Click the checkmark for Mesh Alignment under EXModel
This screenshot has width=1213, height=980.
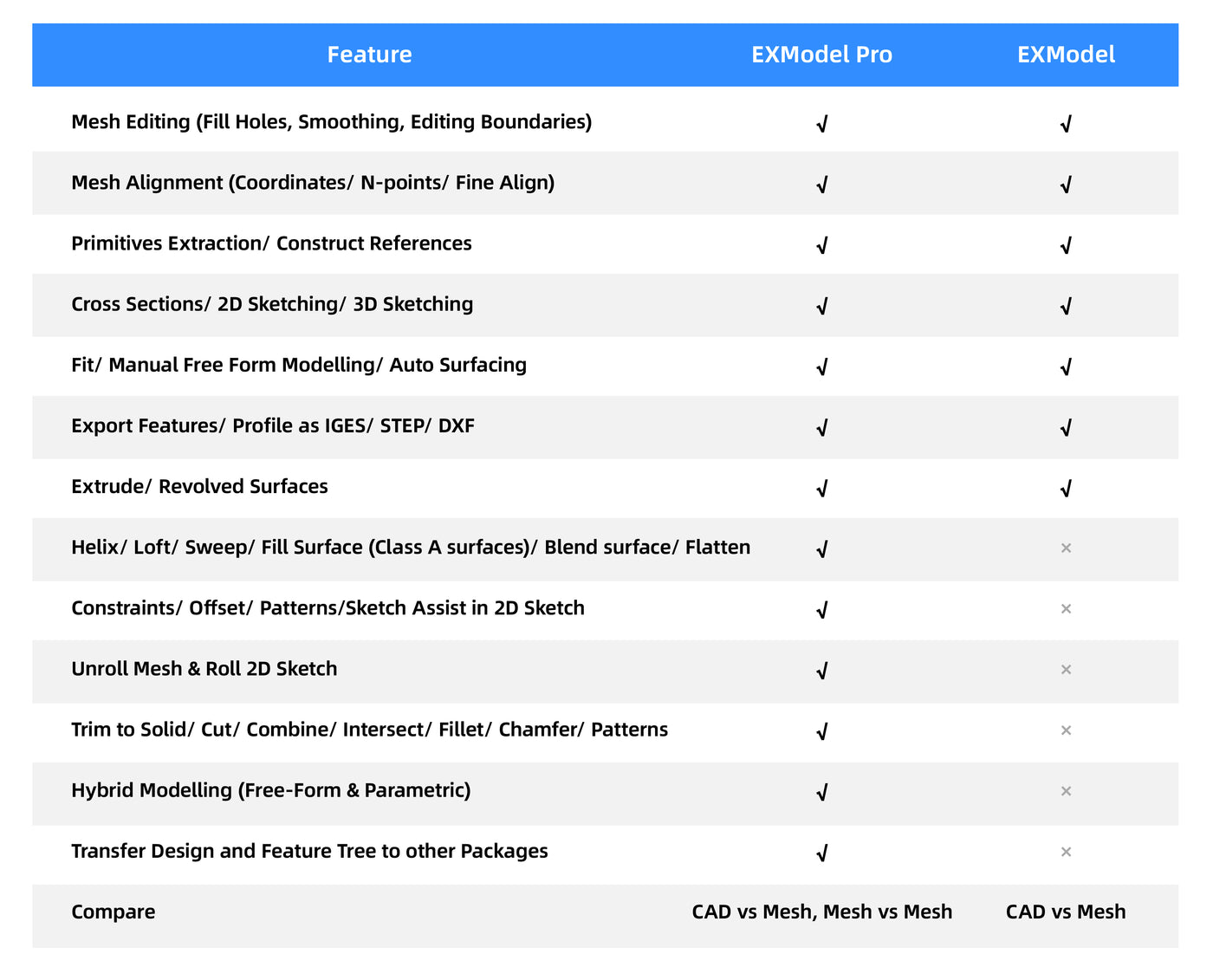(x=1066, y=183)
